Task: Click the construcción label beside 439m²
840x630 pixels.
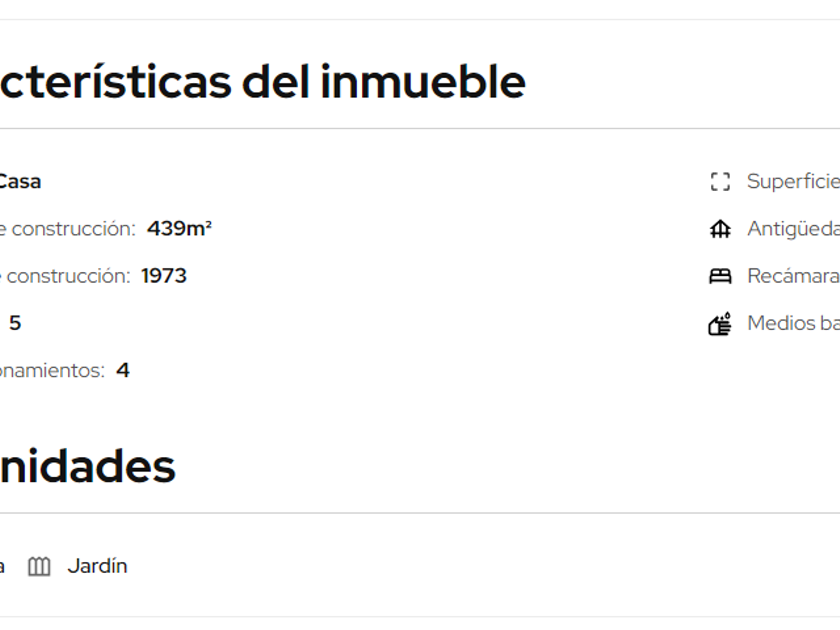Action: pyautogui.click(x=68, y=229)
